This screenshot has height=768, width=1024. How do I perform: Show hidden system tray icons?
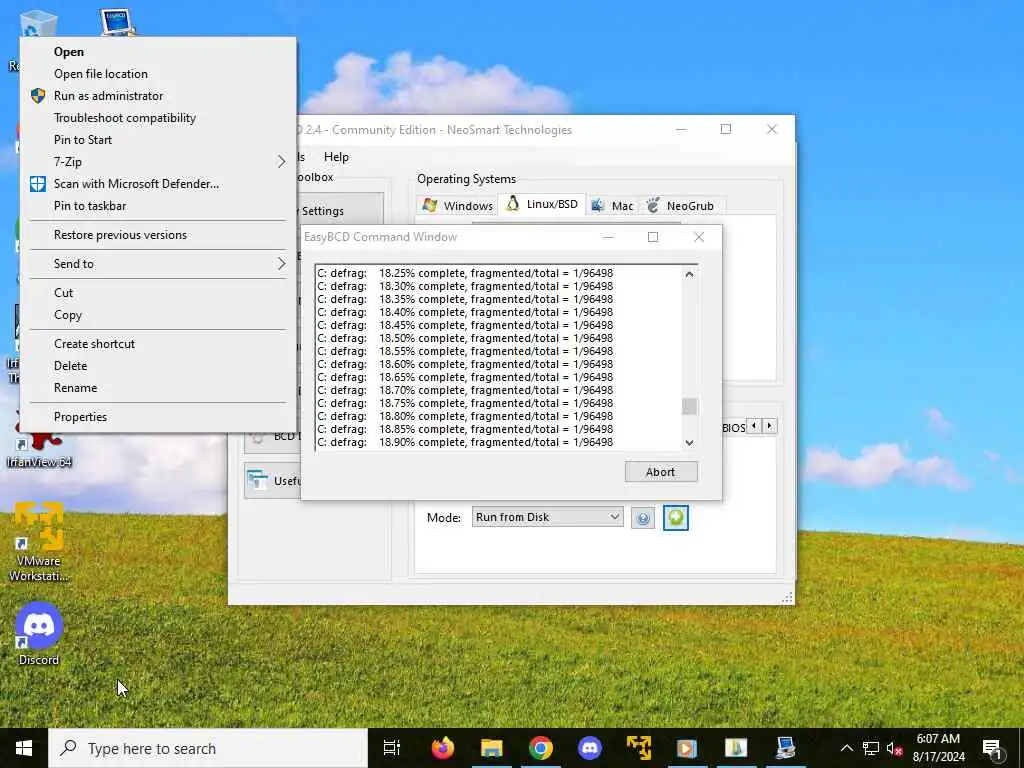pyautogui.click(x=846, y=748)
